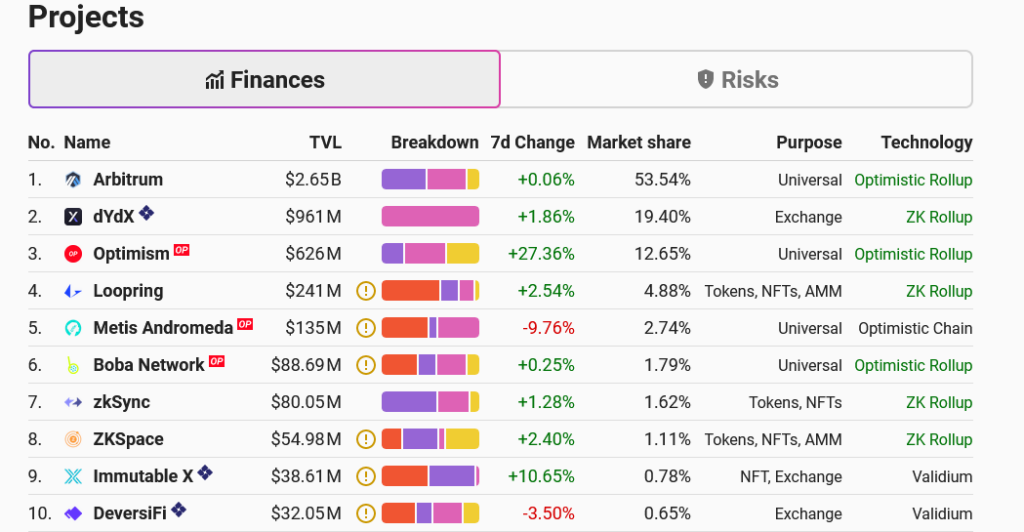Open the Loopring project link

pos(128,291)
